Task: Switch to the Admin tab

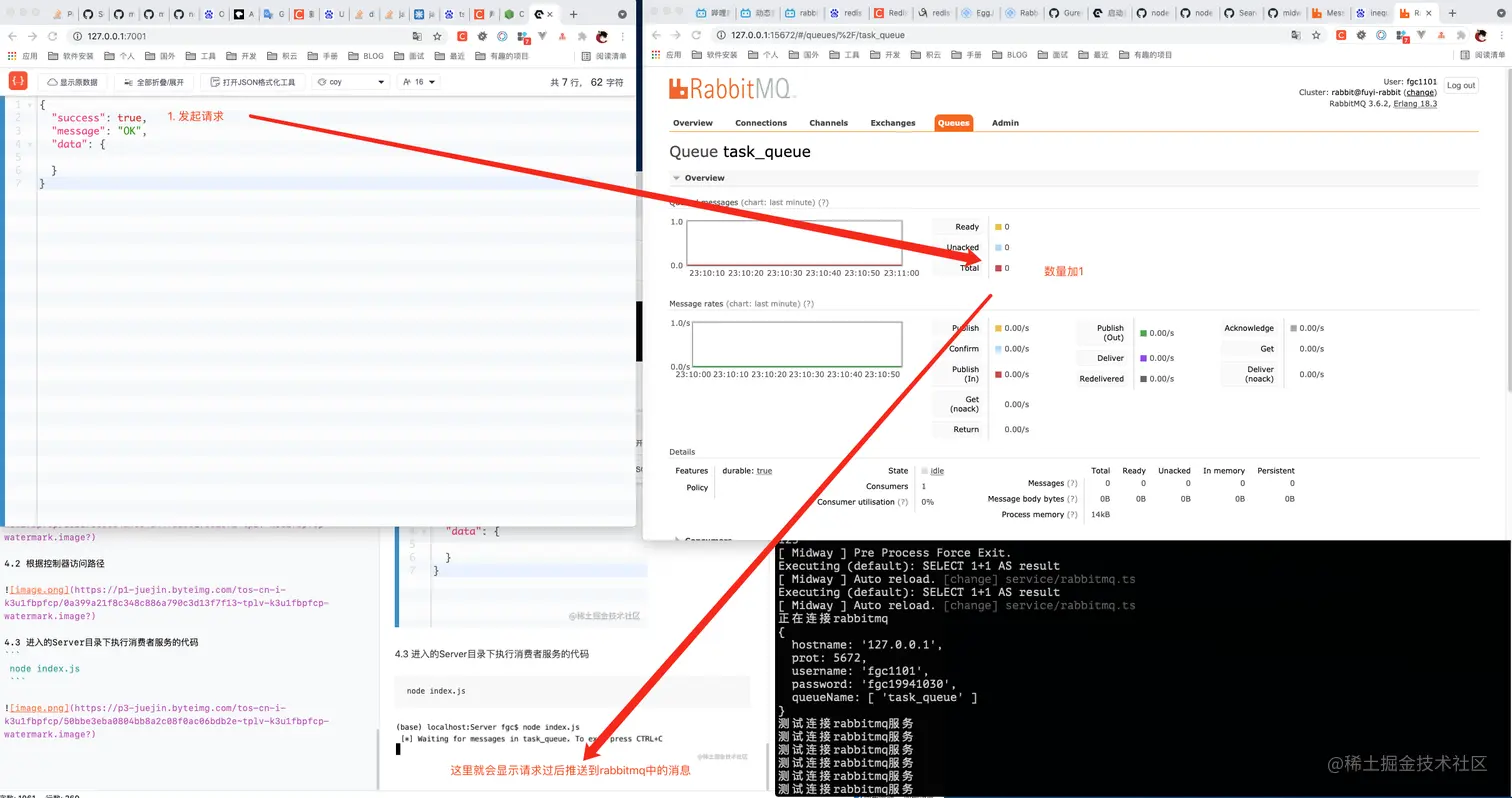Action: [x=1005, y=123]
